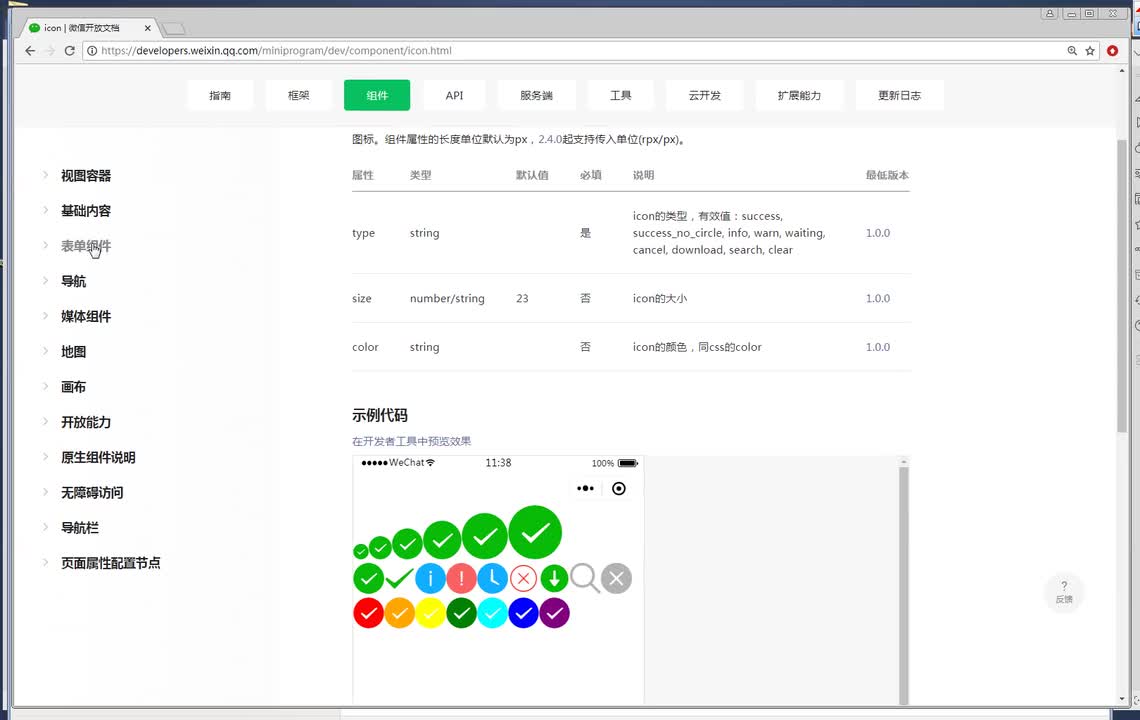Open the 指南 navigation tab
1140x720 pixels.
click(220, 95)
